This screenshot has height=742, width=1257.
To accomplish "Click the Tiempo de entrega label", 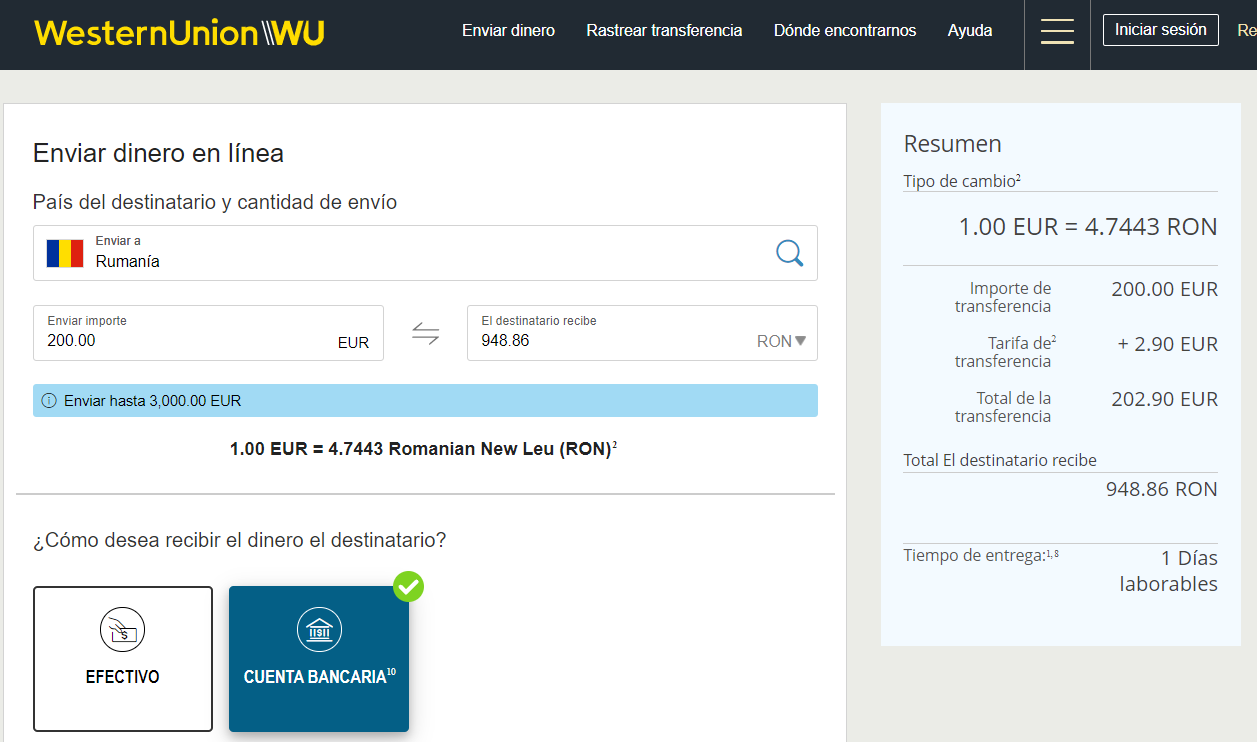I will (981, 555).
